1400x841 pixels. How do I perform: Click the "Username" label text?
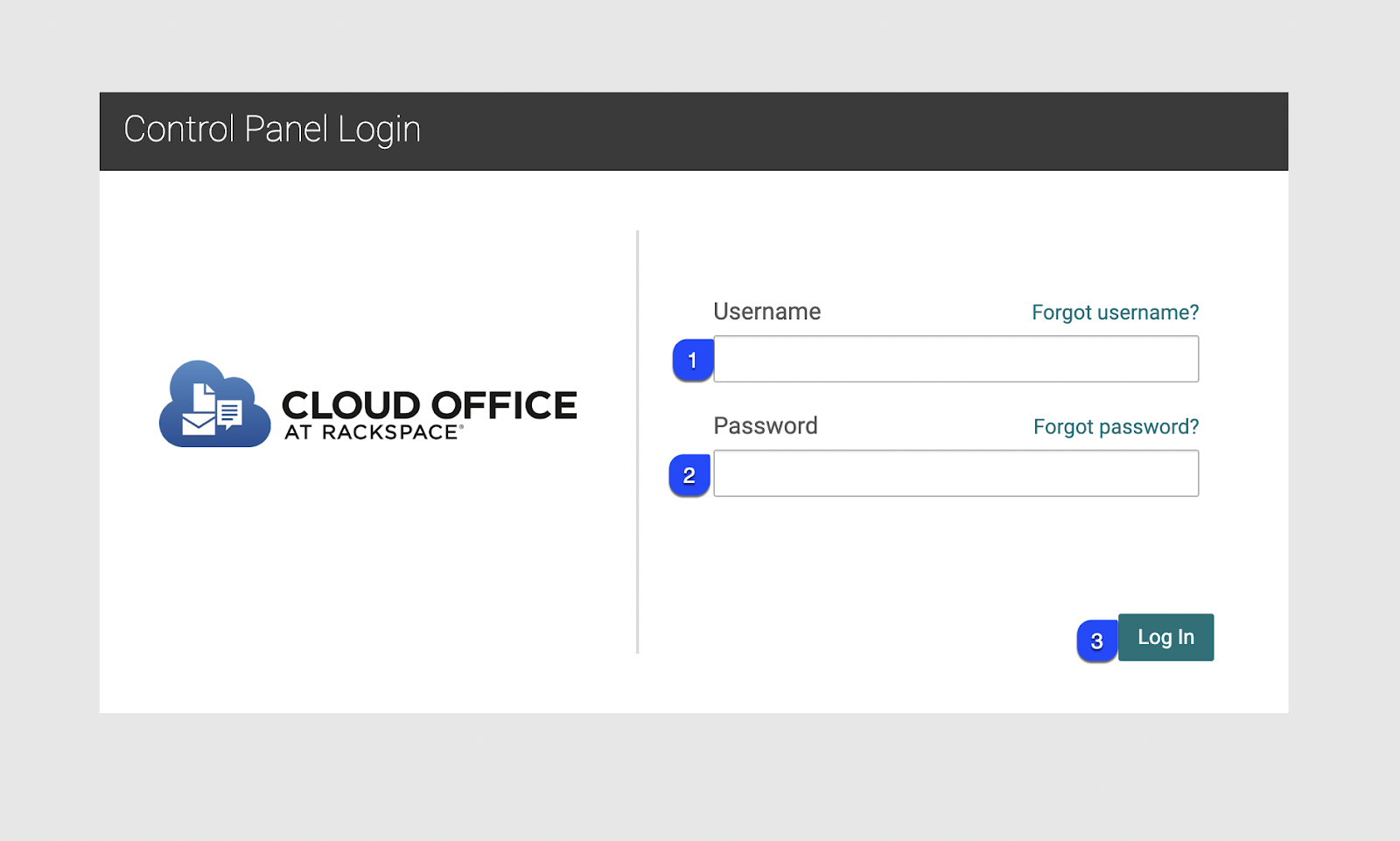click(766, 312)
